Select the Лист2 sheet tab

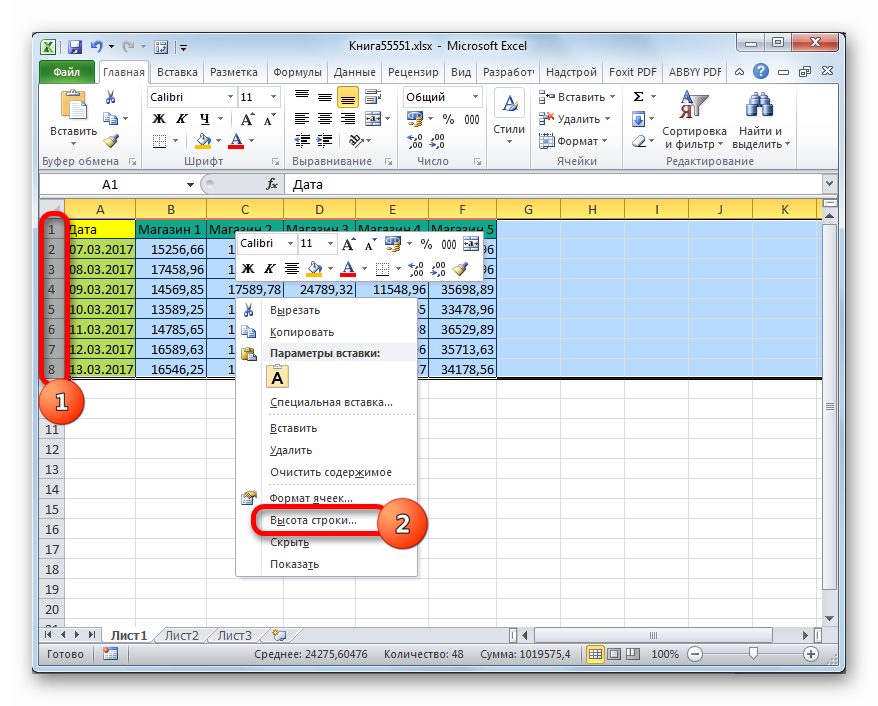click(x=181, y=635)
